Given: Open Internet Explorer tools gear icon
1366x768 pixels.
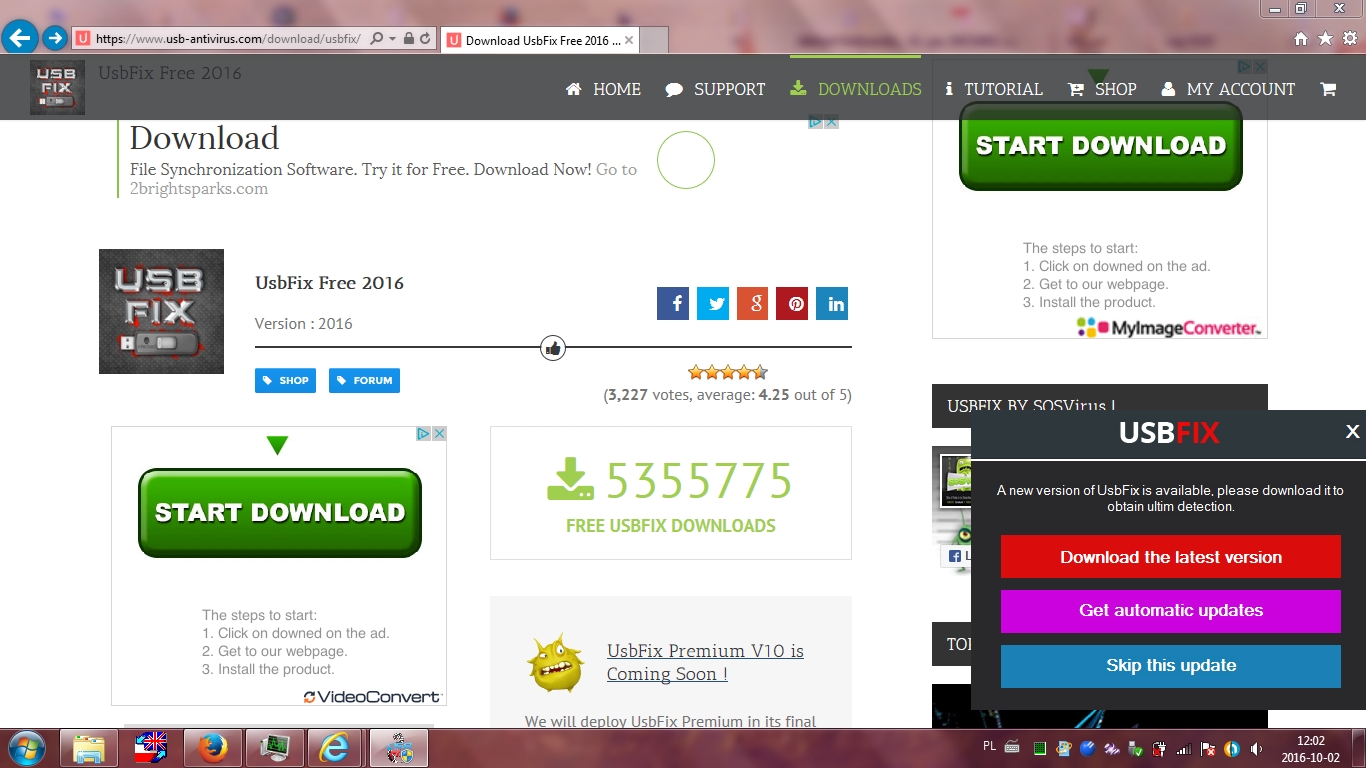Looking at the screenshot, I should (x=1350, y=39).
